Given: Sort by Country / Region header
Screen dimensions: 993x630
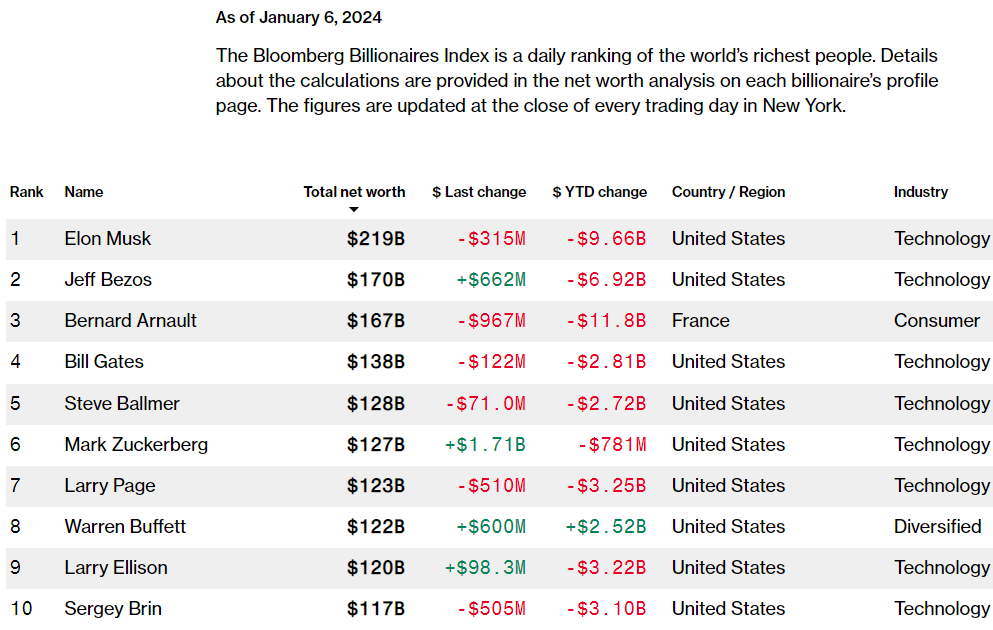Looking at the screenshot, I should click(x=728, y=192).
